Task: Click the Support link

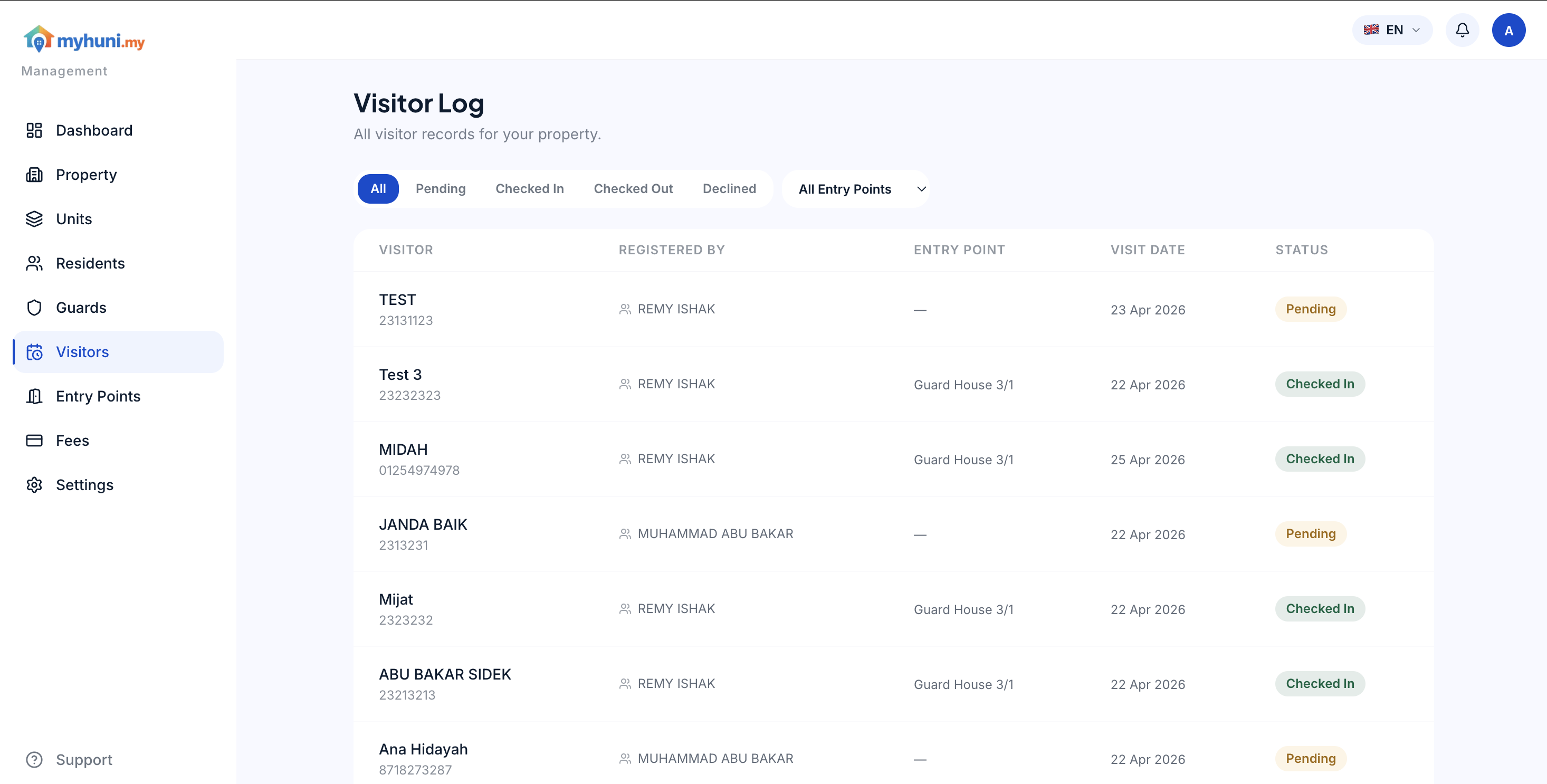Action: point(84,759)
